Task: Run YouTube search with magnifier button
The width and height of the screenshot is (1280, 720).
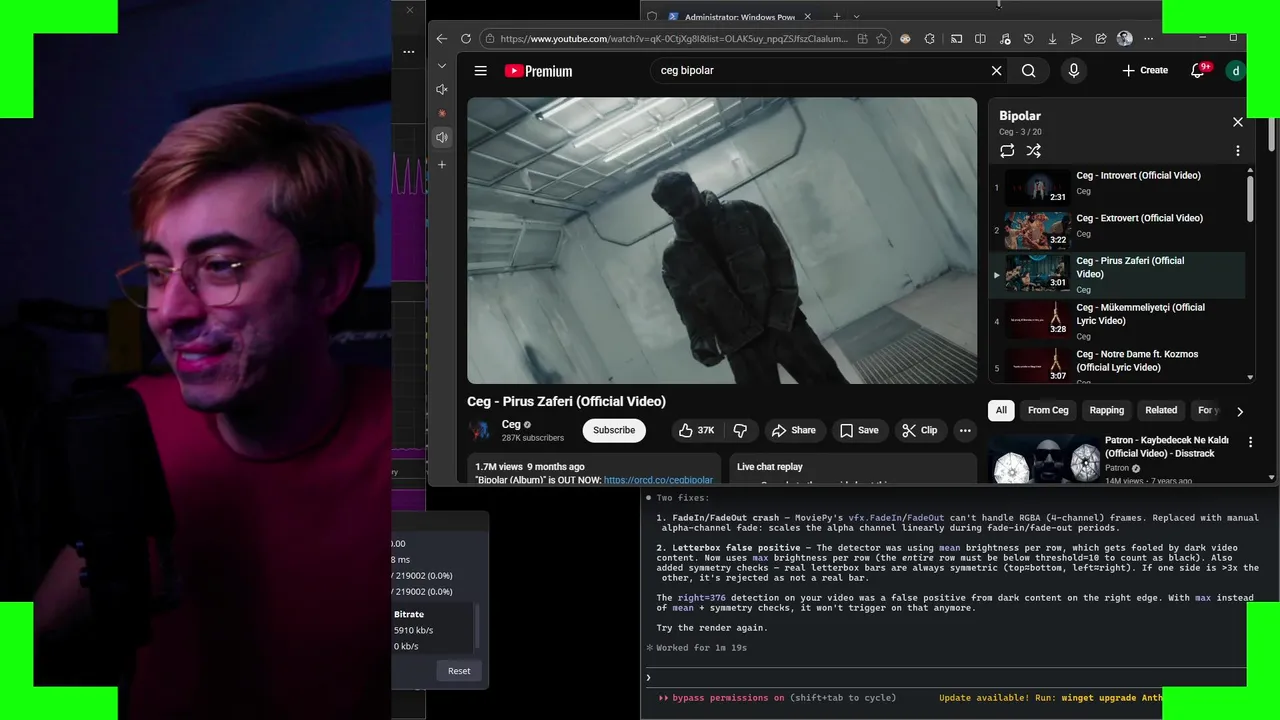Action: click(1029, 71)
